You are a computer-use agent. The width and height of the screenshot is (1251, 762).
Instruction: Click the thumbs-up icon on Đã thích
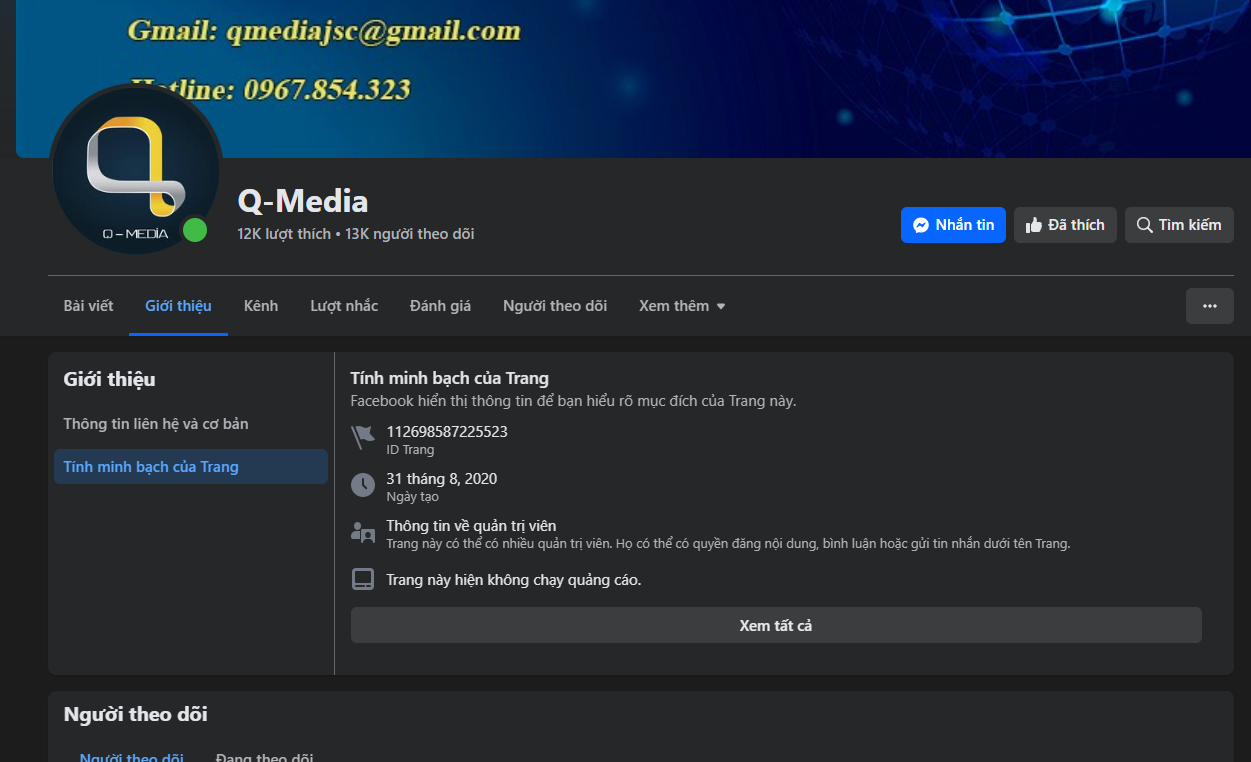point(1034,225)
